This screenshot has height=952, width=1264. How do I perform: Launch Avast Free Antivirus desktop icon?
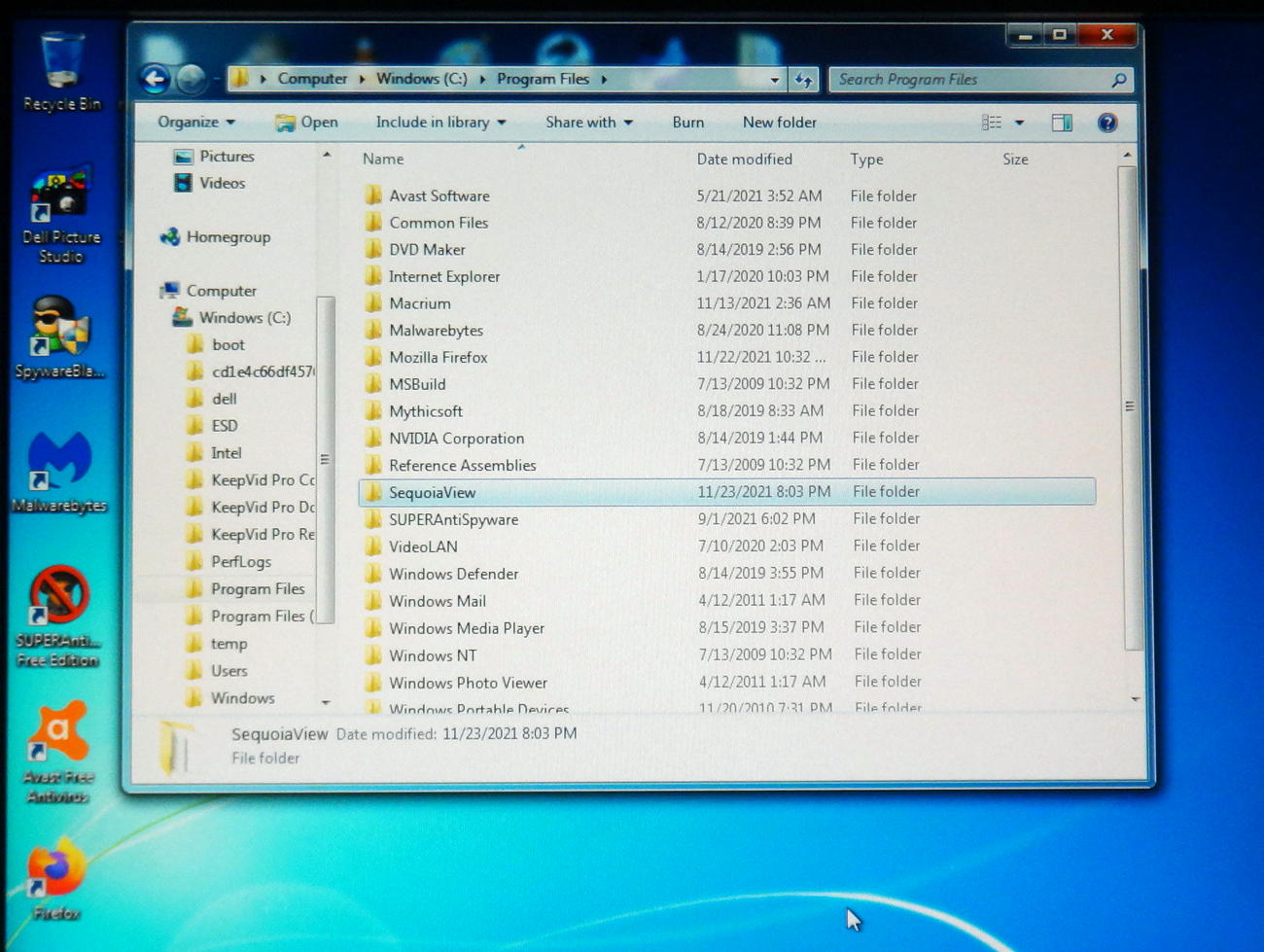(58, 753)
